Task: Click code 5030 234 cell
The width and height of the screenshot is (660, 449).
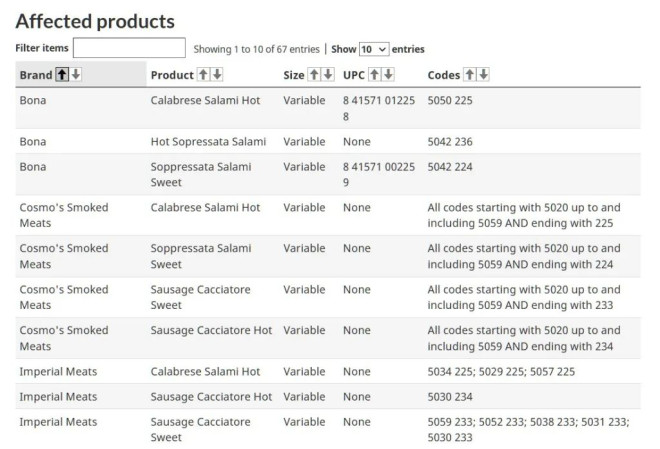Action: point(450,397)
